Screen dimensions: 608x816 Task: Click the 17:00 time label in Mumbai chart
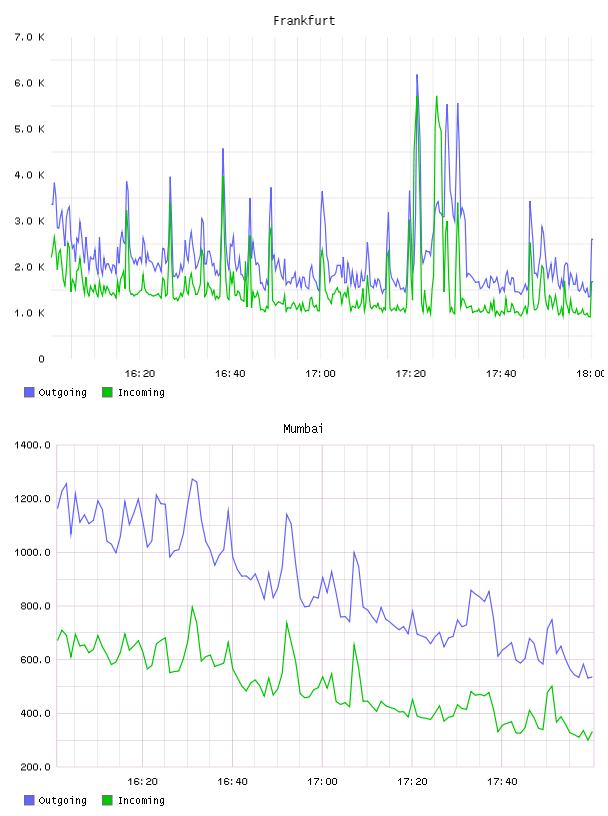coord(322,782)
